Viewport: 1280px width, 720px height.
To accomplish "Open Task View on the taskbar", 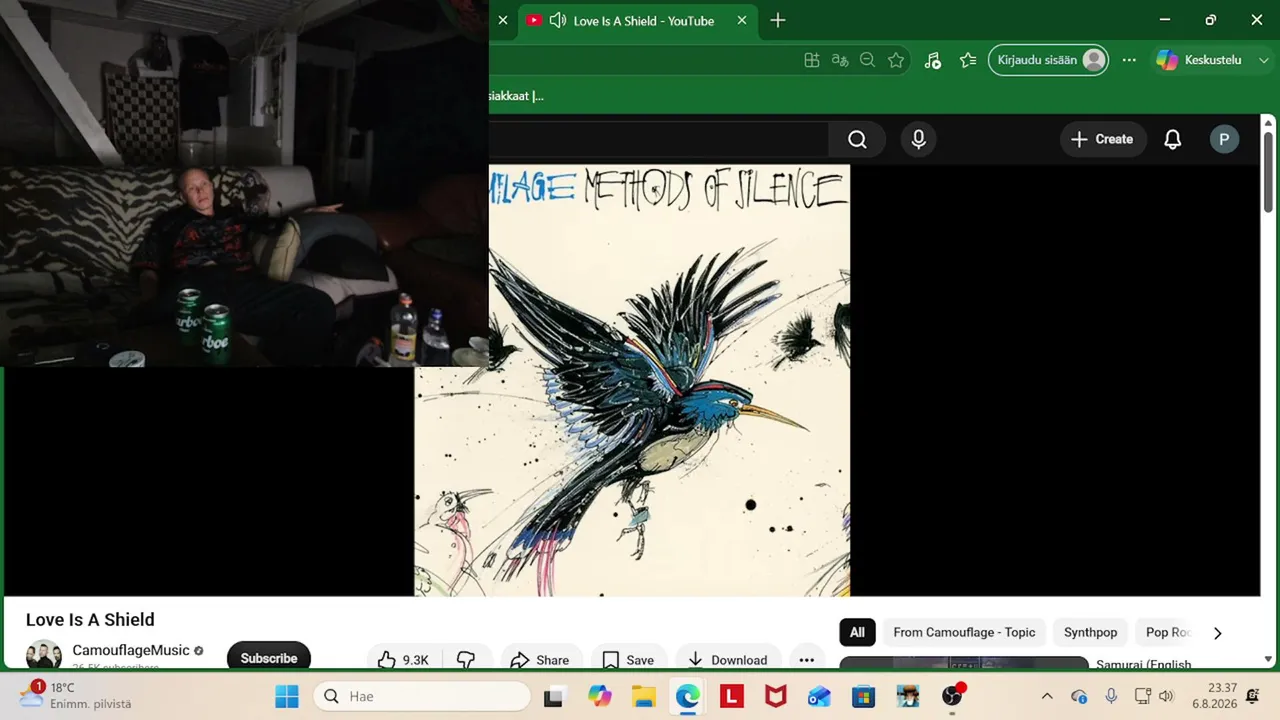I will (553, 696).
